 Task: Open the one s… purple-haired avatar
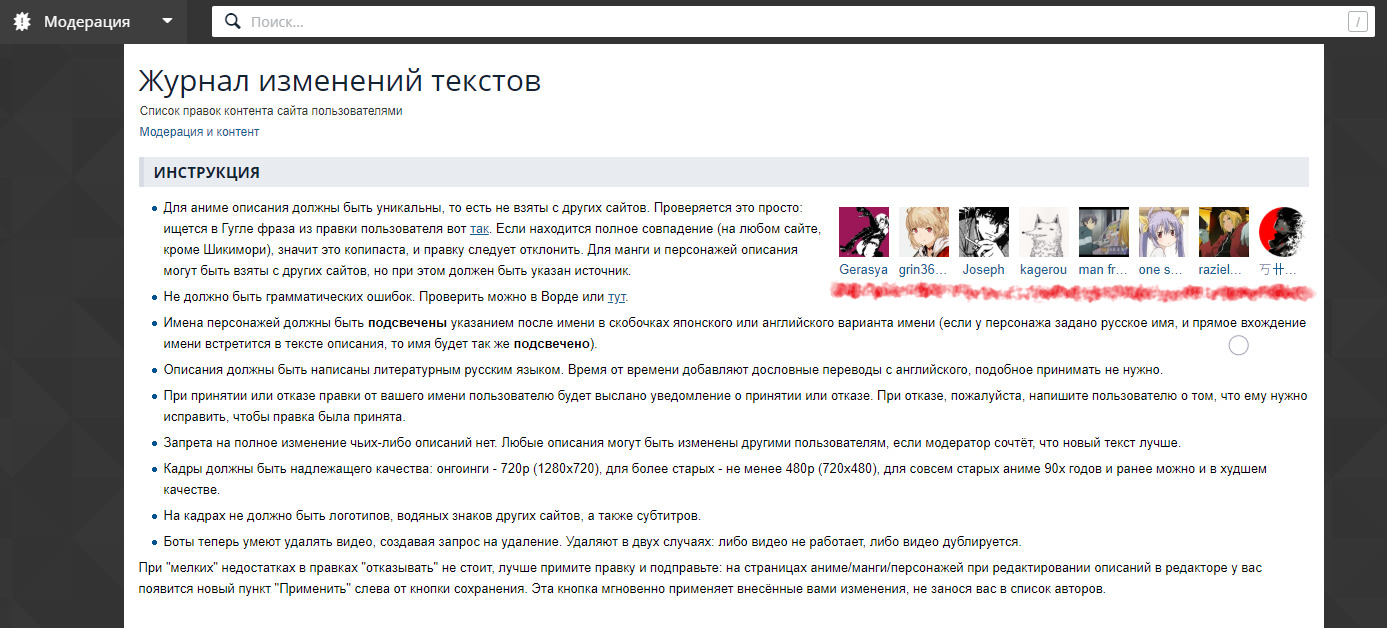tap(1163, 232)
